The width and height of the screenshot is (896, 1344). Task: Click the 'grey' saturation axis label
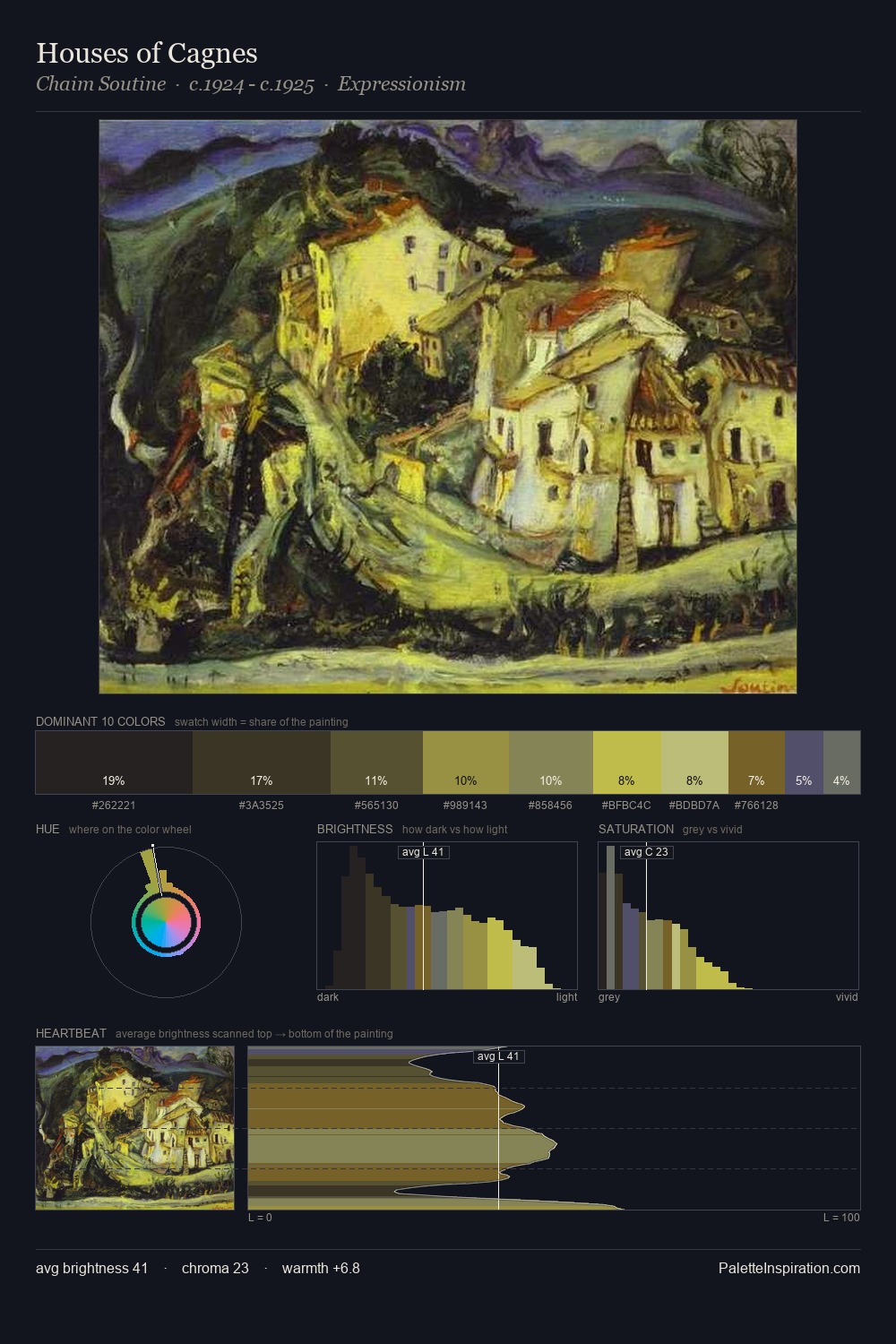pos(609,996)
